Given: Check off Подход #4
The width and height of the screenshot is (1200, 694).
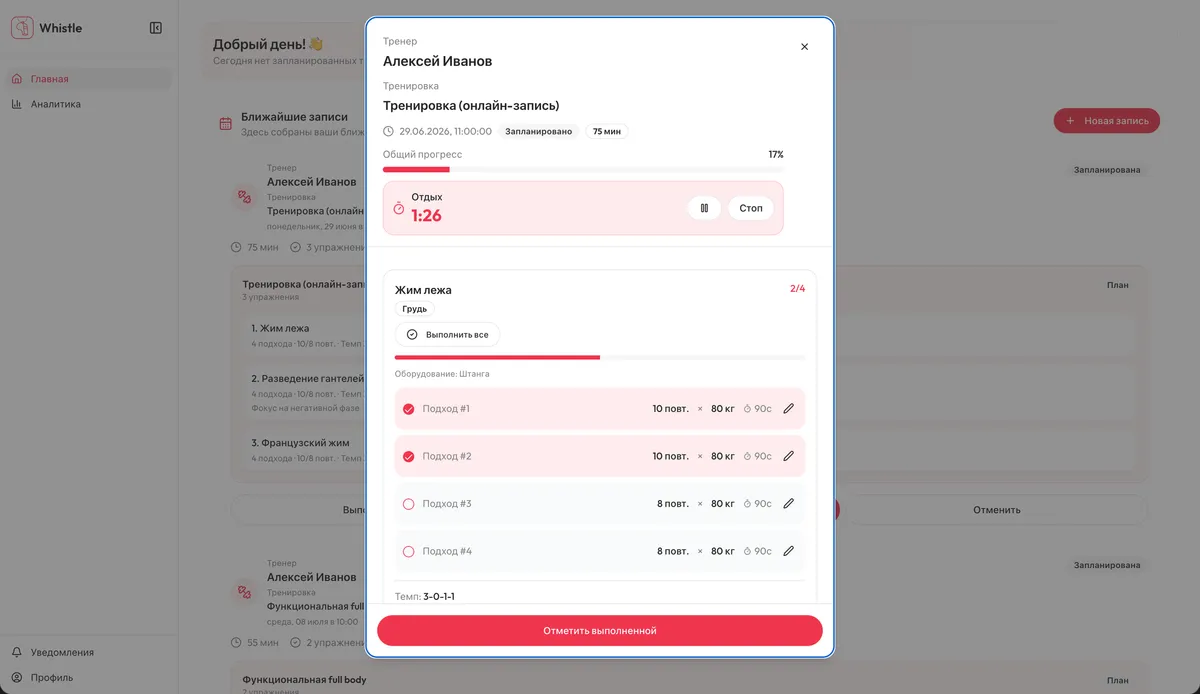Looking at the screenshot, I should click(x=408, y=551).
